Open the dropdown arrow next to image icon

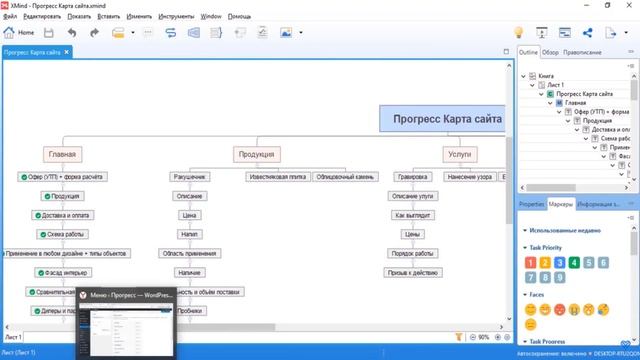[301, 33]
